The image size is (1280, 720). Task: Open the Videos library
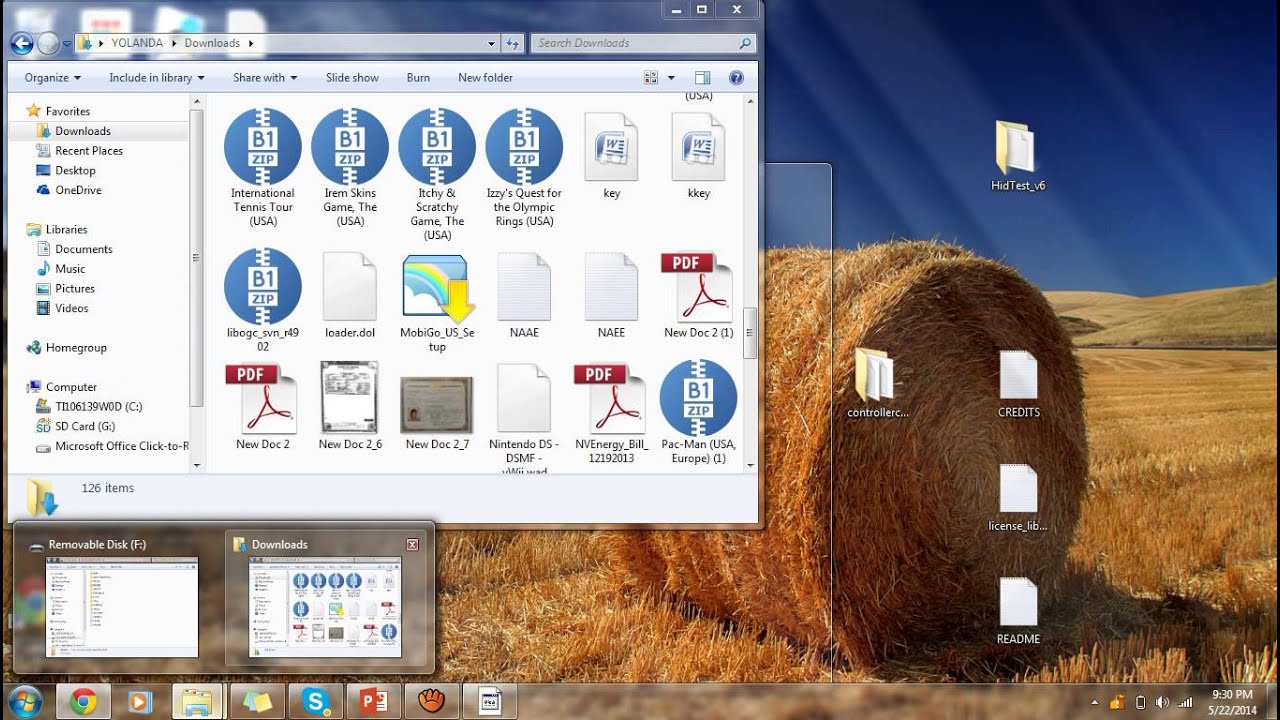71,308
